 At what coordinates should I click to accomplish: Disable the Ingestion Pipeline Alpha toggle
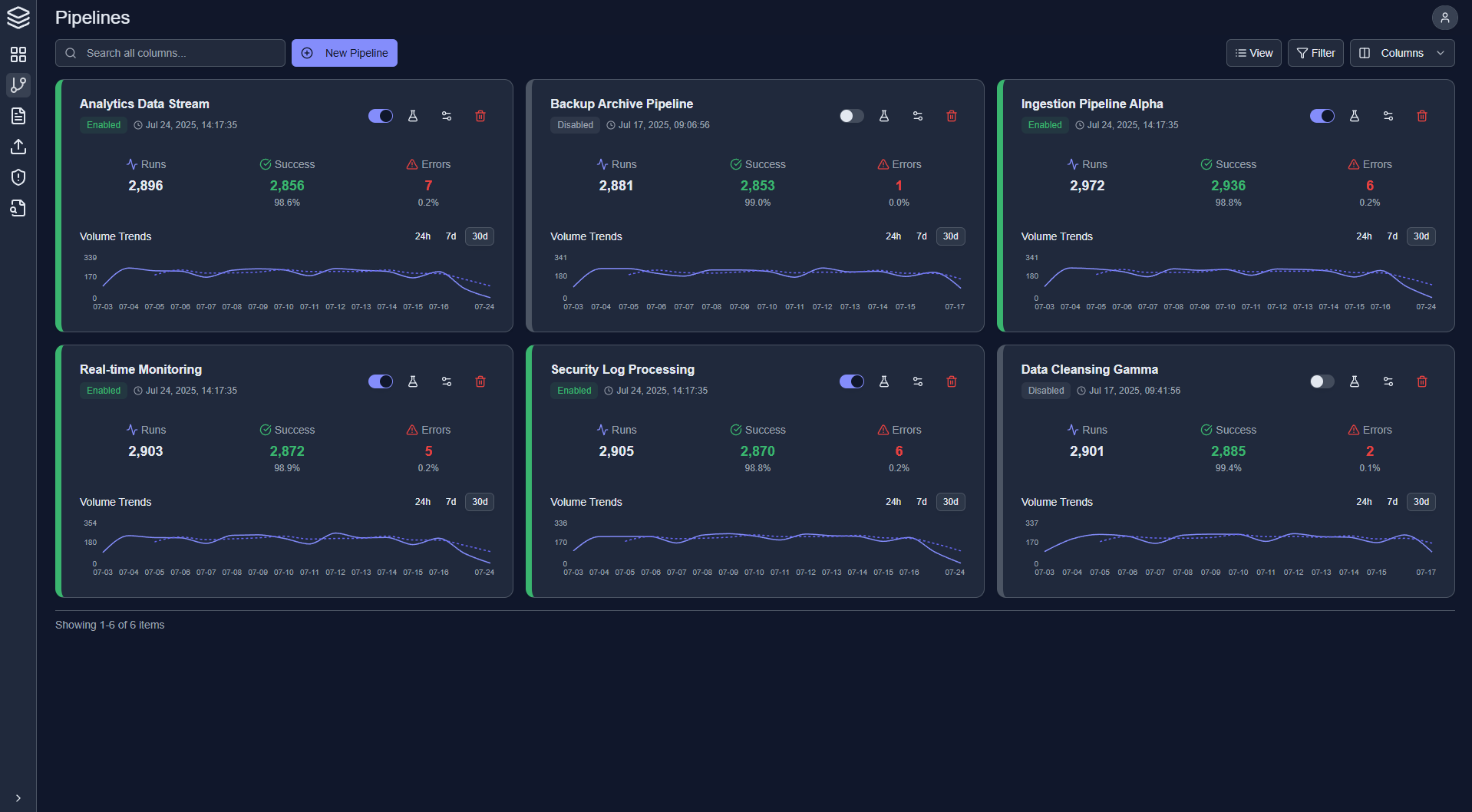1322,115
